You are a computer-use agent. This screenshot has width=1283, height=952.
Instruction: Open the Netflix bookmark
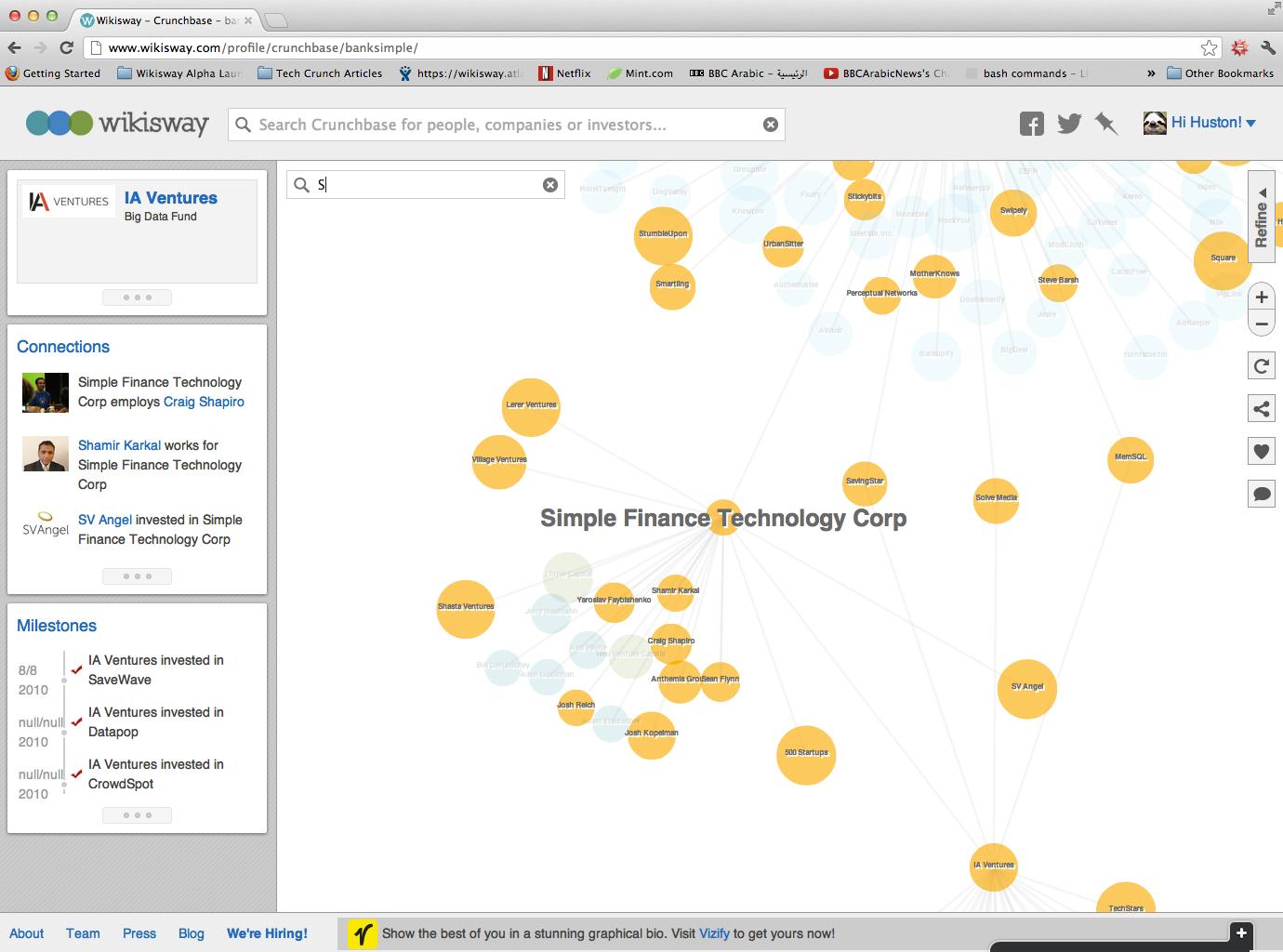[x=564, y=73]
